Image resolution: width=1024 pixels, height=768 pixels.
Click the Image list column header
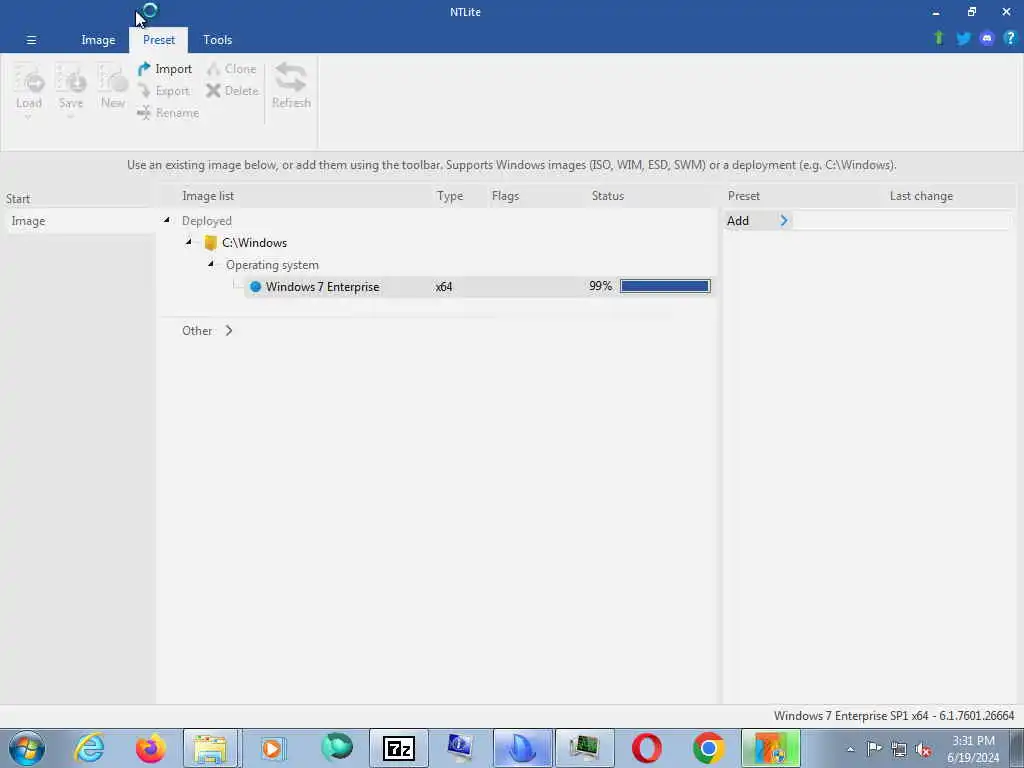pos(208,196)
